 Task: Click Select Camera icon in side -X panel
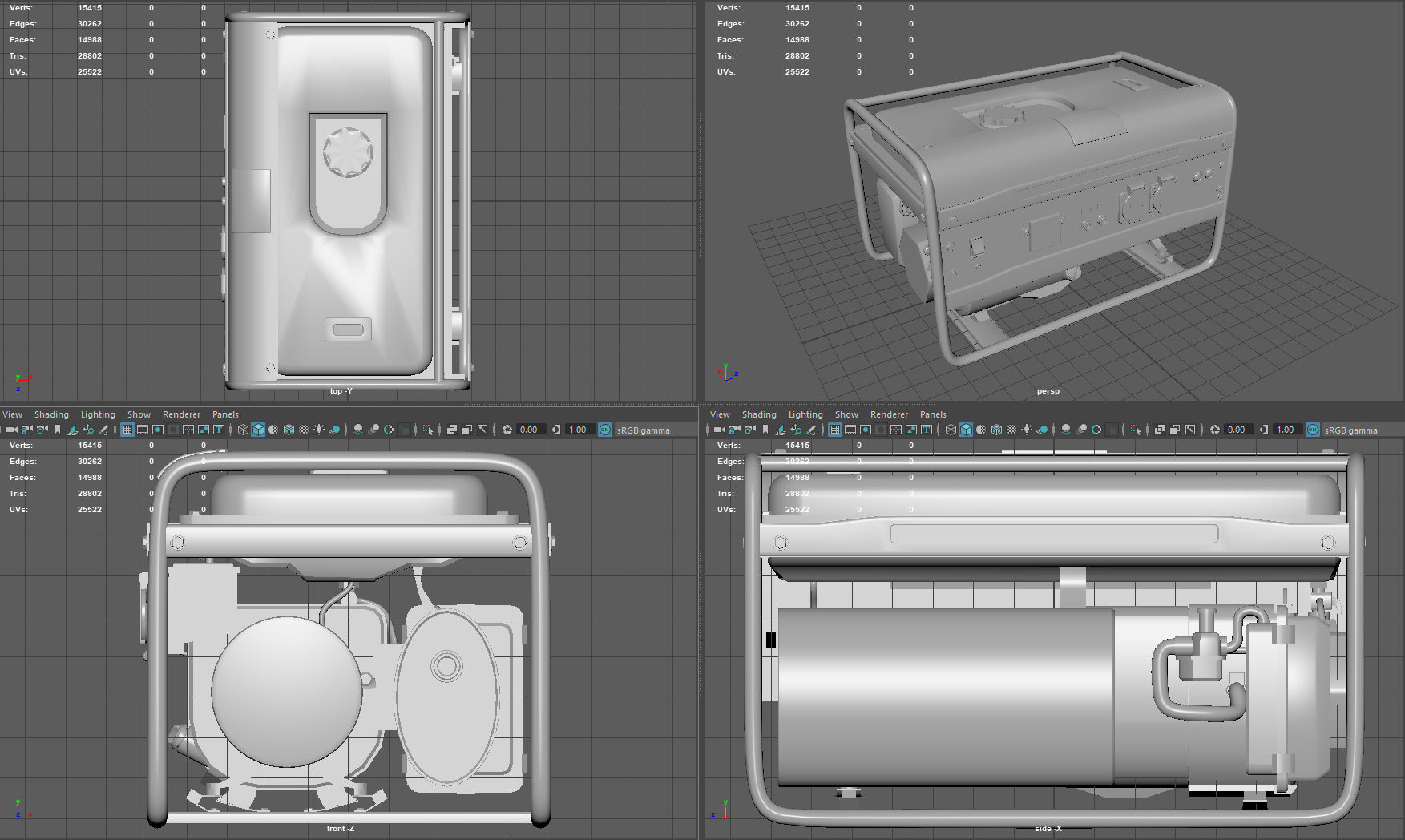720,430
